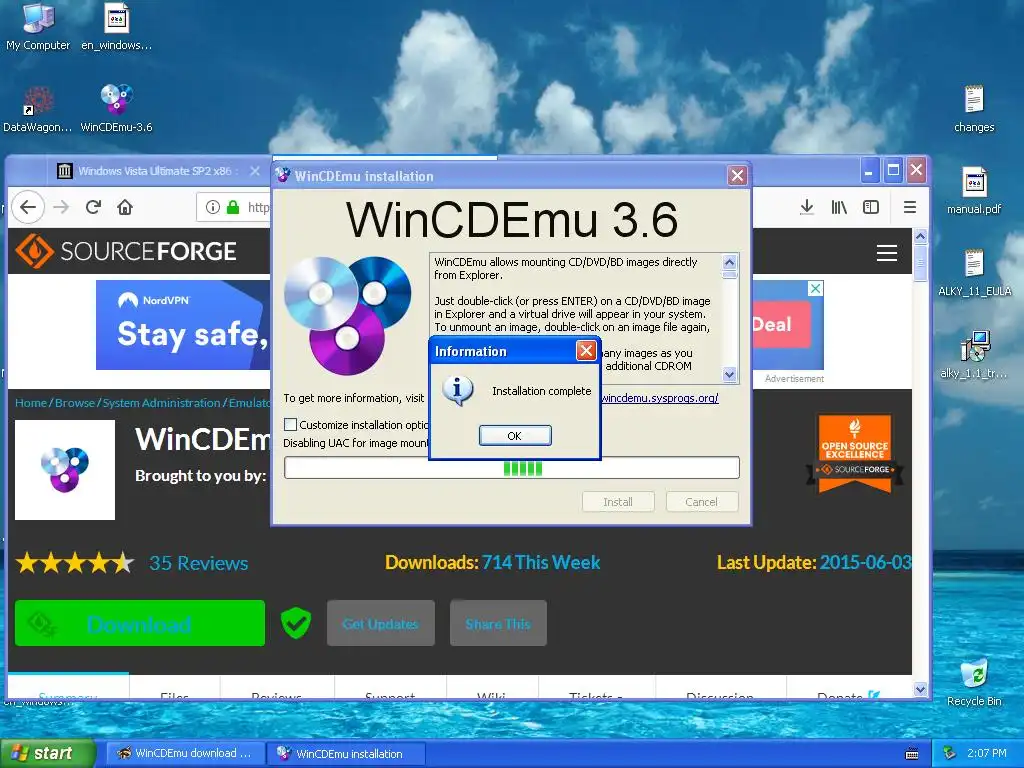This screenshot has height=768, width=1024.
Task: Select the alky_1.1_tr installer icon
Action: (x=974, y=355)
